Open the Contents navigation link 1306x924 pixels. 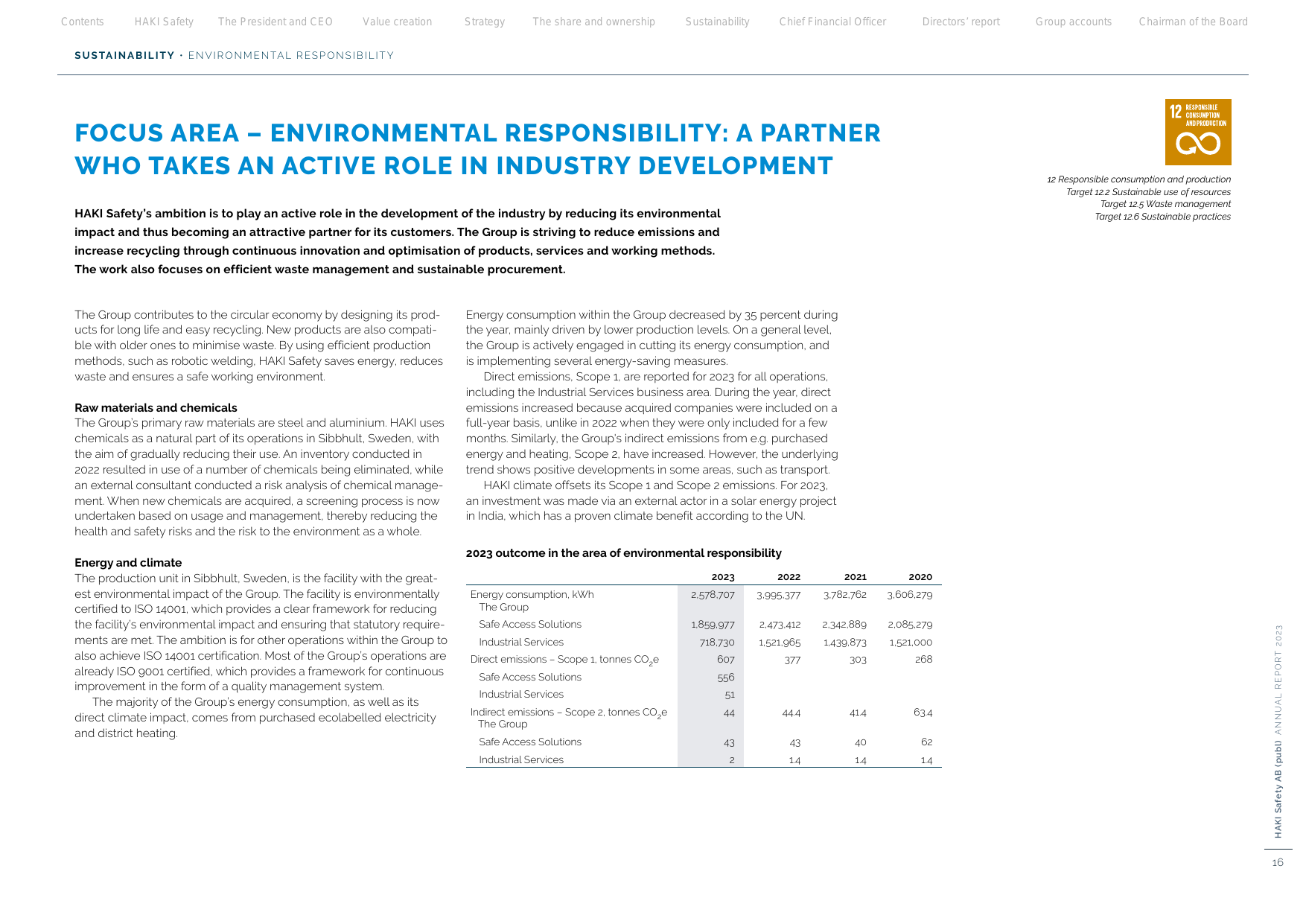[x=83, y=22]
